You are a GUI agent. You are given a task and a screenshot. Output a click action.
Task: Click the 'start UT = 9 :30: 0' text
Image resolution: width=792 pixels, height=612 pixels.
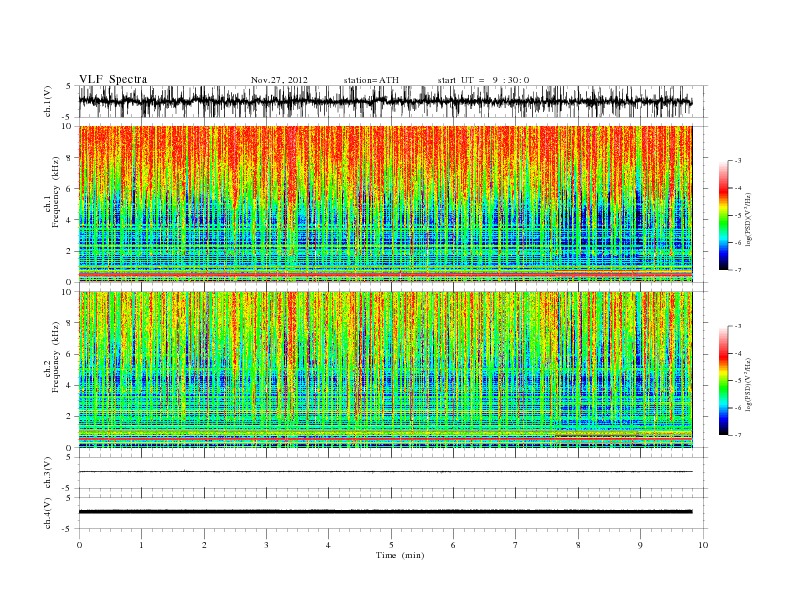[x=483, y=80]
